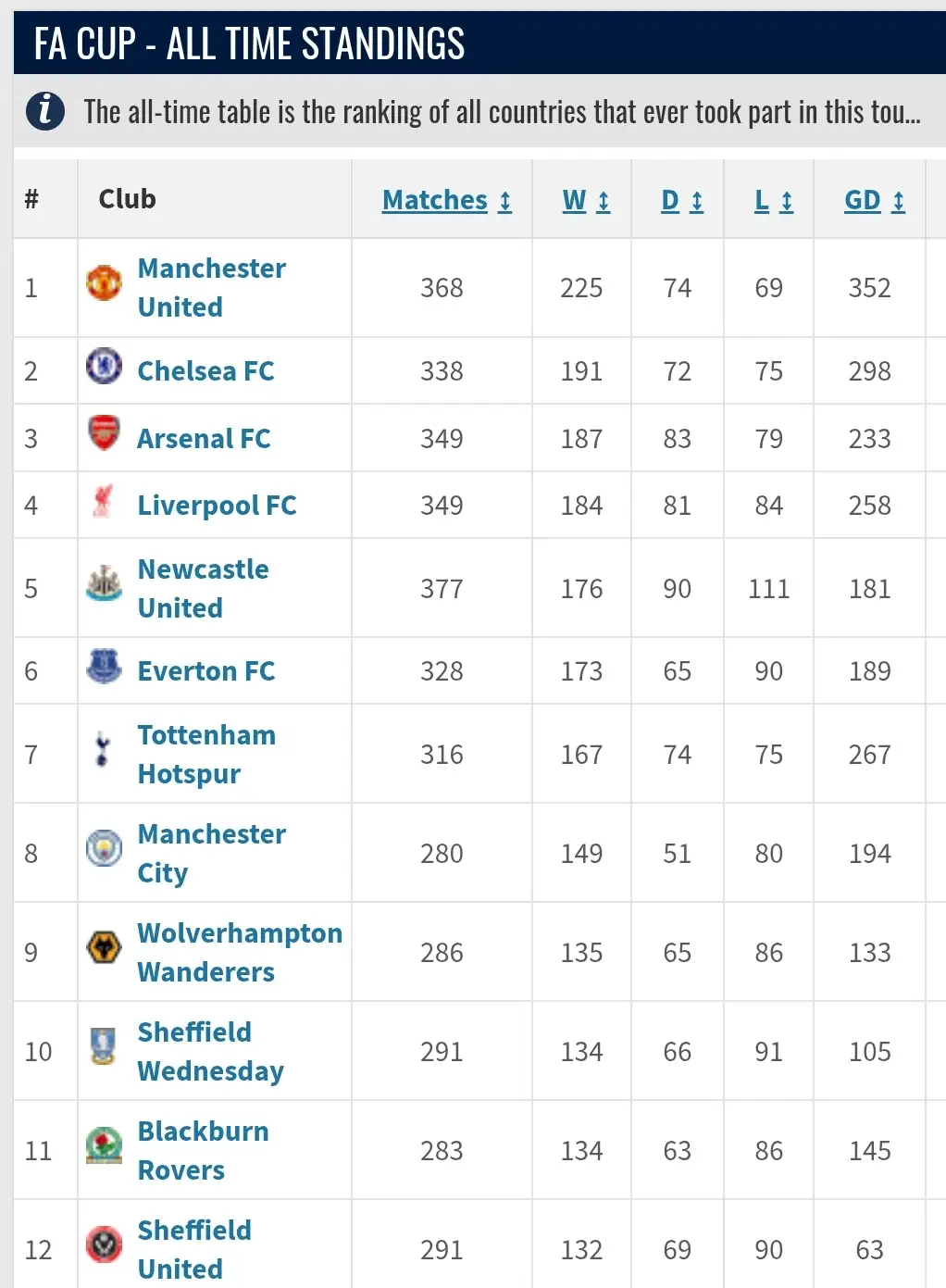Click the Wolverhampton Wanderers wolf crest
This screenshot has width=946, height=1288.
(x=104, y=947)
